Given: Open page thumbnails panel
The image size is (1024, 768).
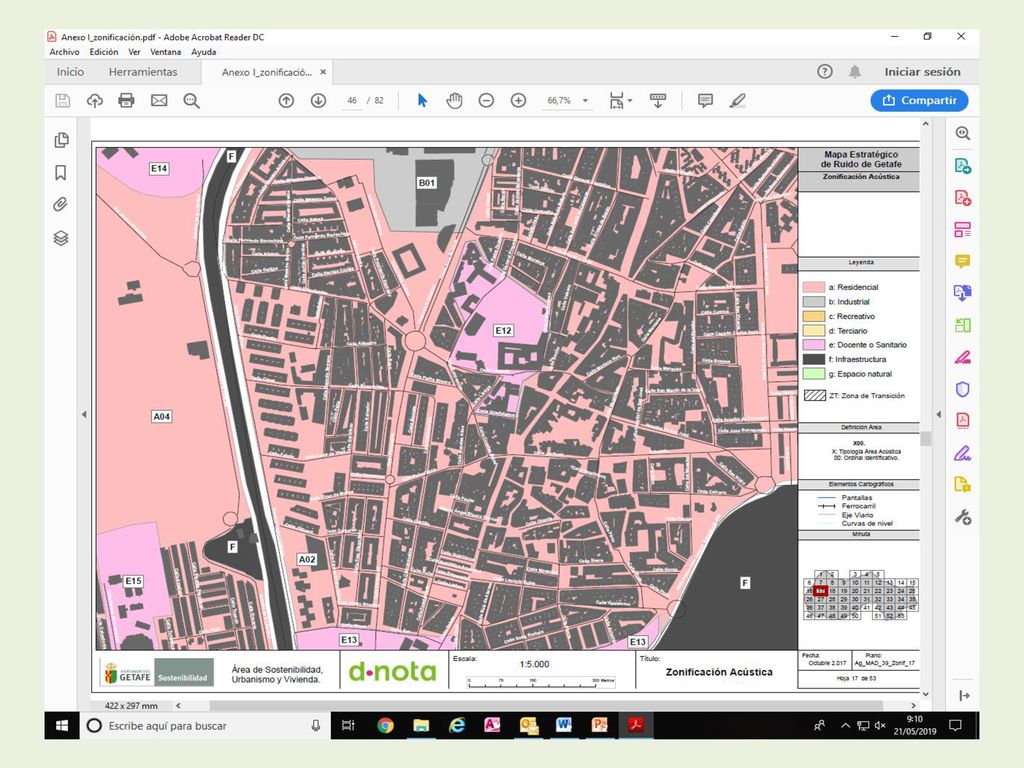Looking at the screenshot, I should [61, 140].
